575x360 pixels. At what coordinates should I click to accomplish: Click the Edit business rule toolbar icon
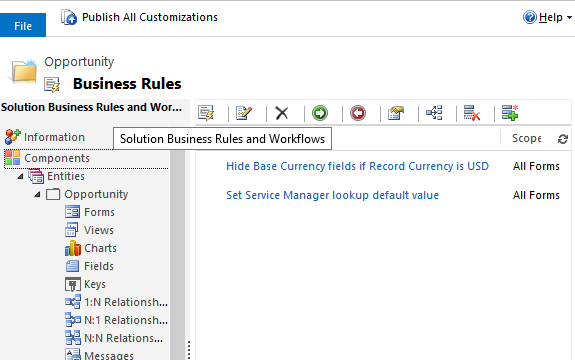tap(244, 113)
